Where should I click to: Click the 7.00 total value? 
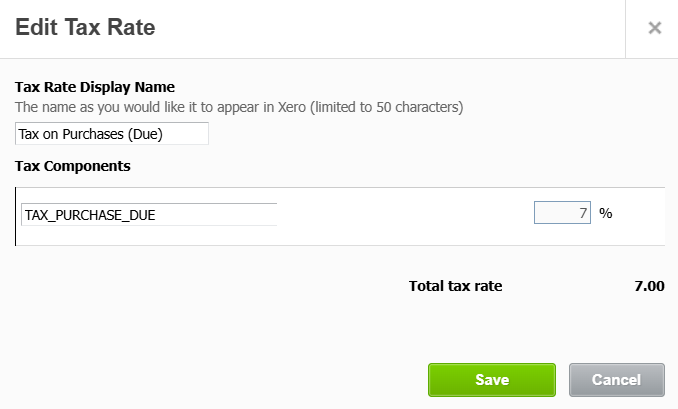[x=649, y=286]
